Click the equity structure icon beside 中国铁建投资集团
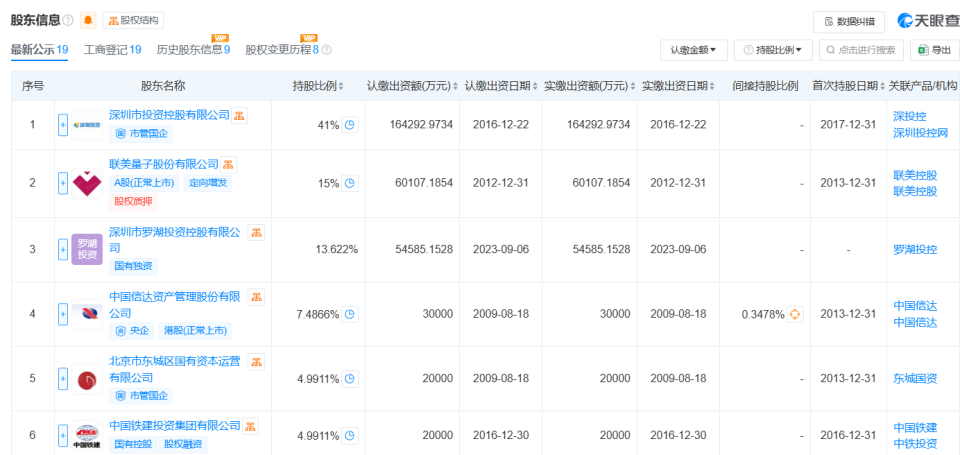This screenshot has height=455, width=960. pyautogui.click(x=250, y=426)
